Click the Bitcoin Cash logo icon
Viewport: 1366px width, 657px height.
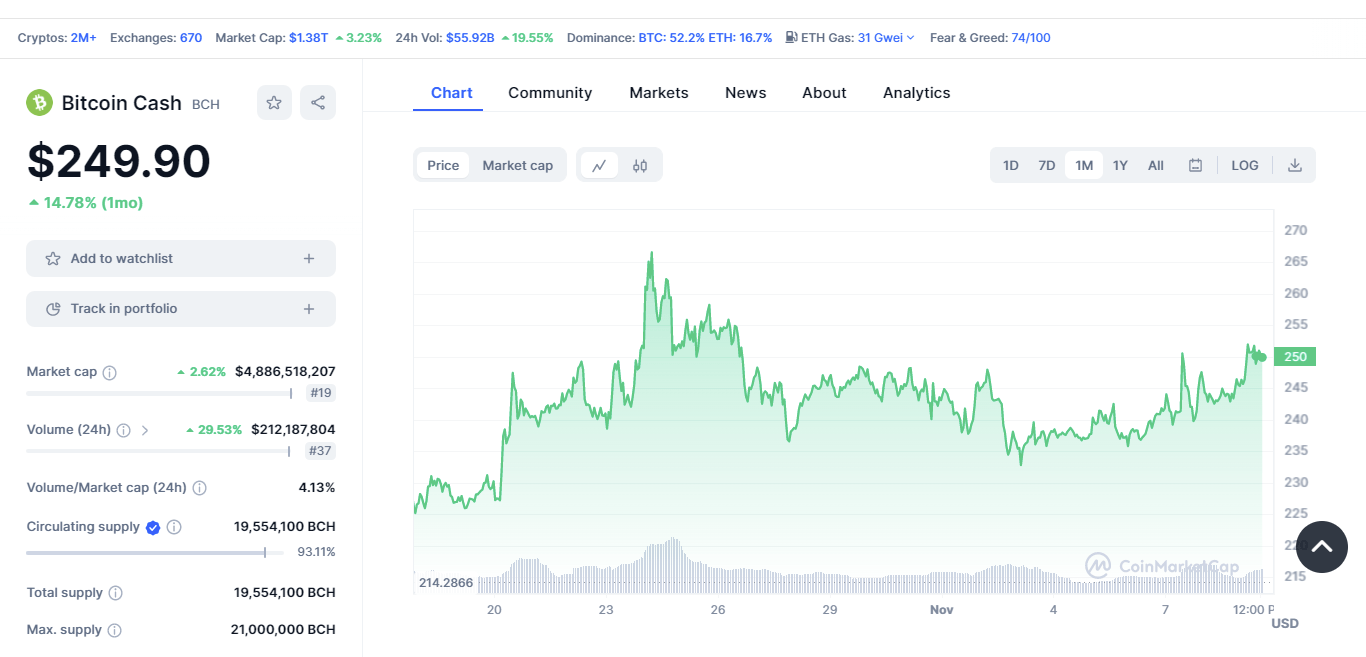pyautogui.click(x=39, y=103)
